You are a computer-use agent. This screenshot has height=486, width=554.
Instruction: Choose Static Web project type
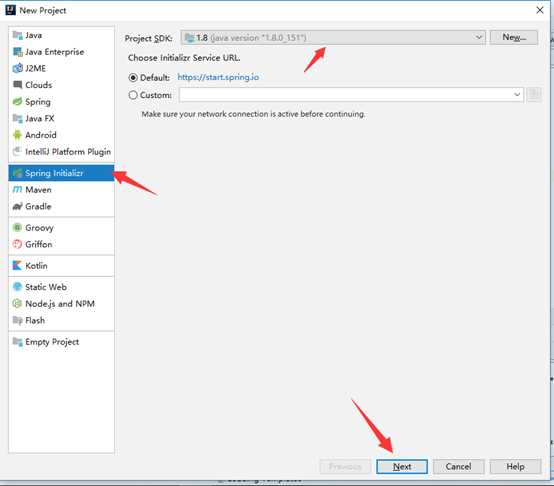click(x=61, y=287)
